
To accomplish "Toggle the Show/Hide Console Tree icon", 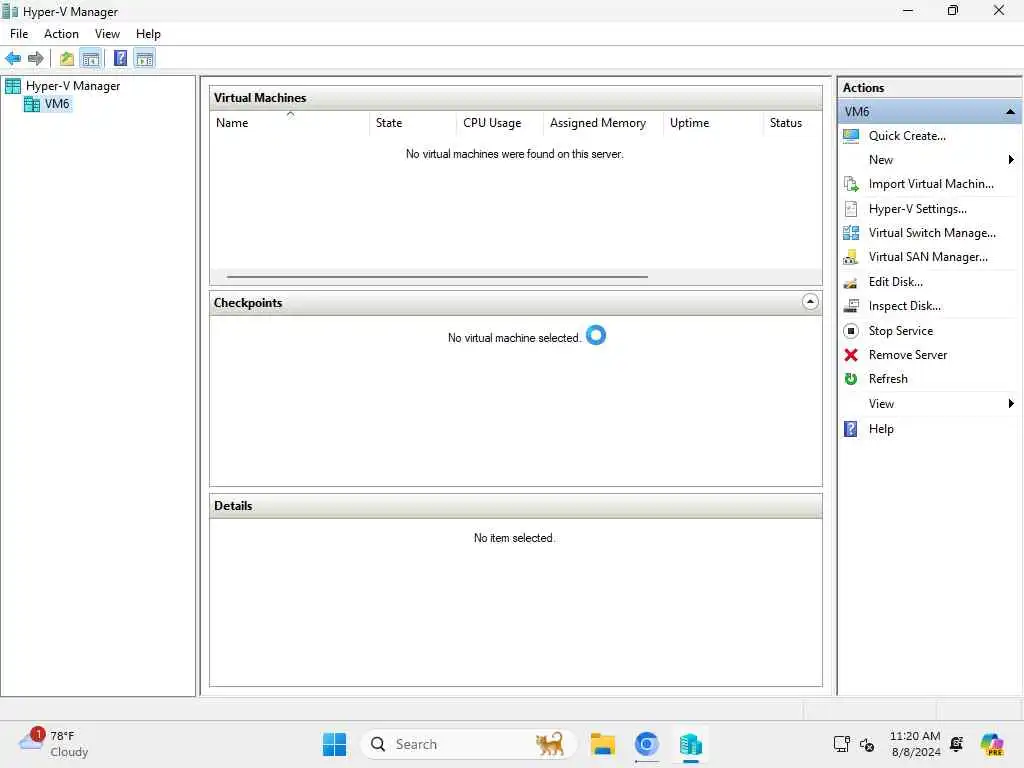I will point(91,59).
